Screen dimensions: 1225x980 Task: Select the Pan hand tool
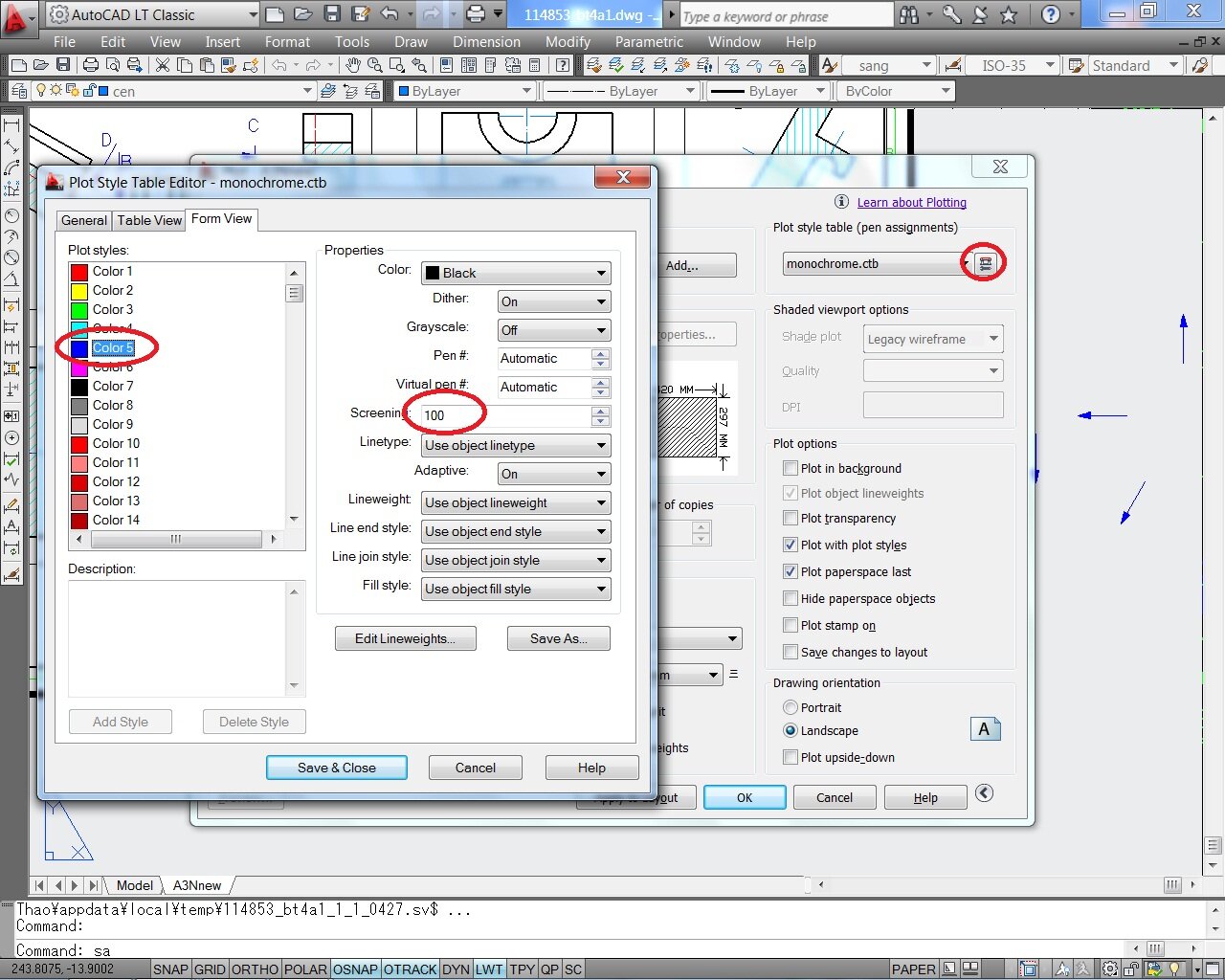(353, 65)
